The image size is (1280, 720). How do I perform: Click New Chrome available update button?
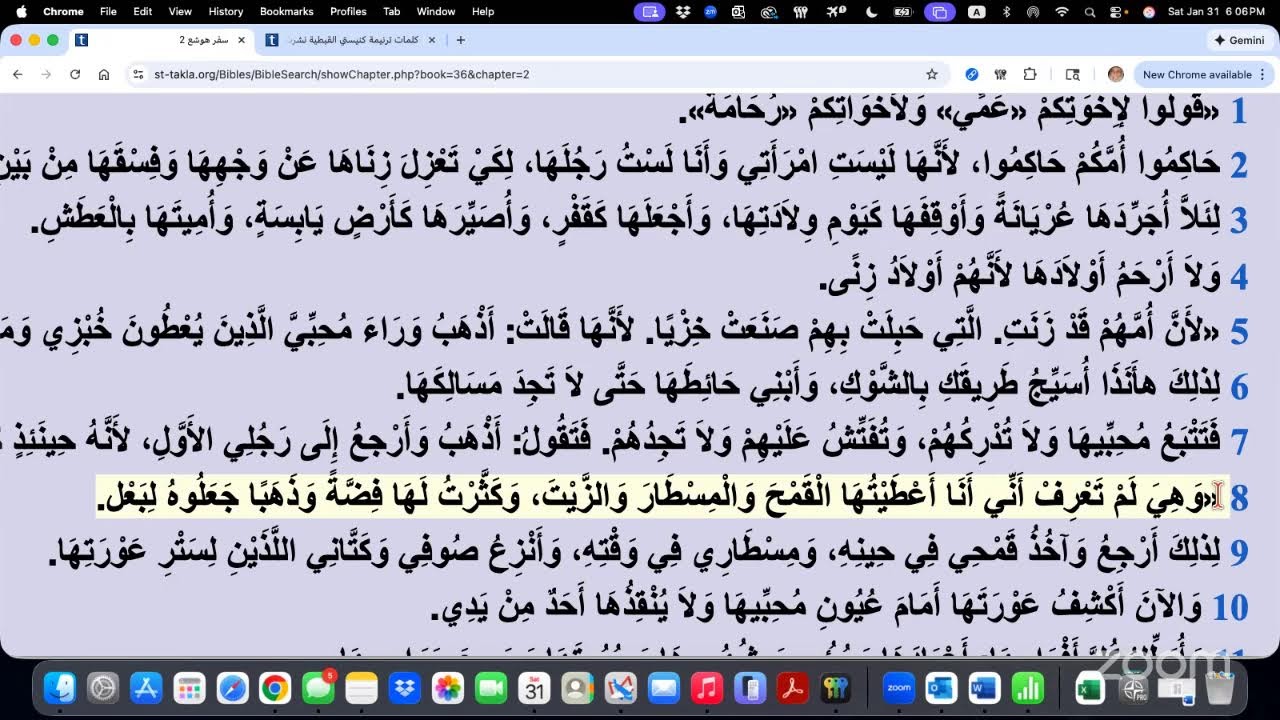[x=1197, y=74]
